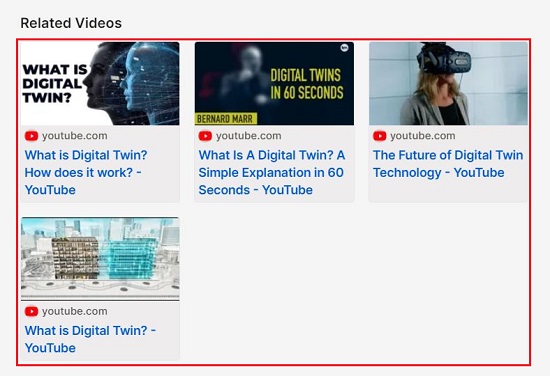Click the 'Related Videos' heading
The width and height of the screenshot is (550, 376).
tap(71, 23)
